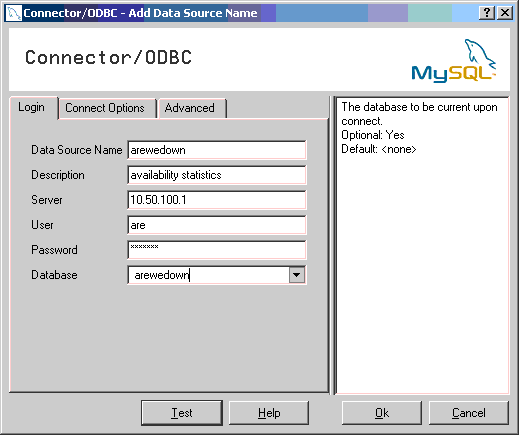Click the help text 'Optional: Yes'

(x=373, y=135)
